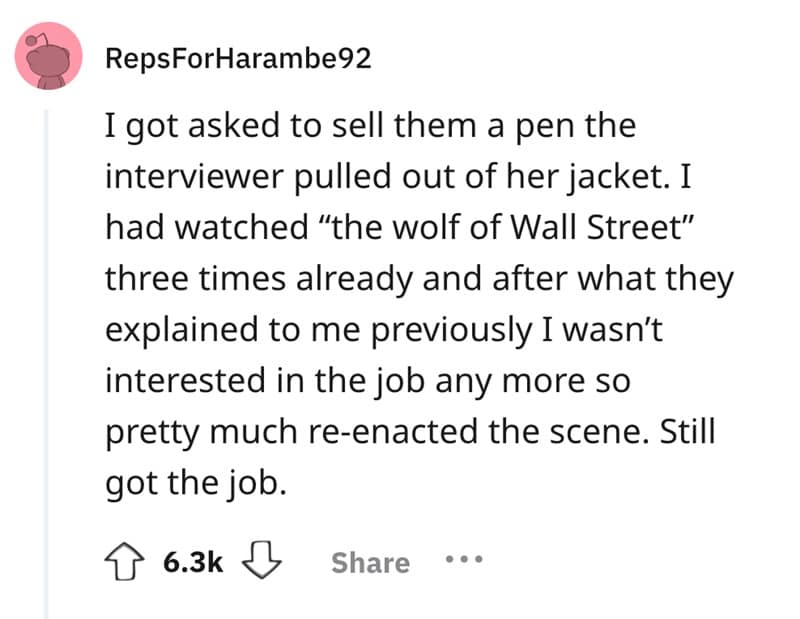Upvote the comment by RepsForHarambe92
800x619 pixels.
124,562
